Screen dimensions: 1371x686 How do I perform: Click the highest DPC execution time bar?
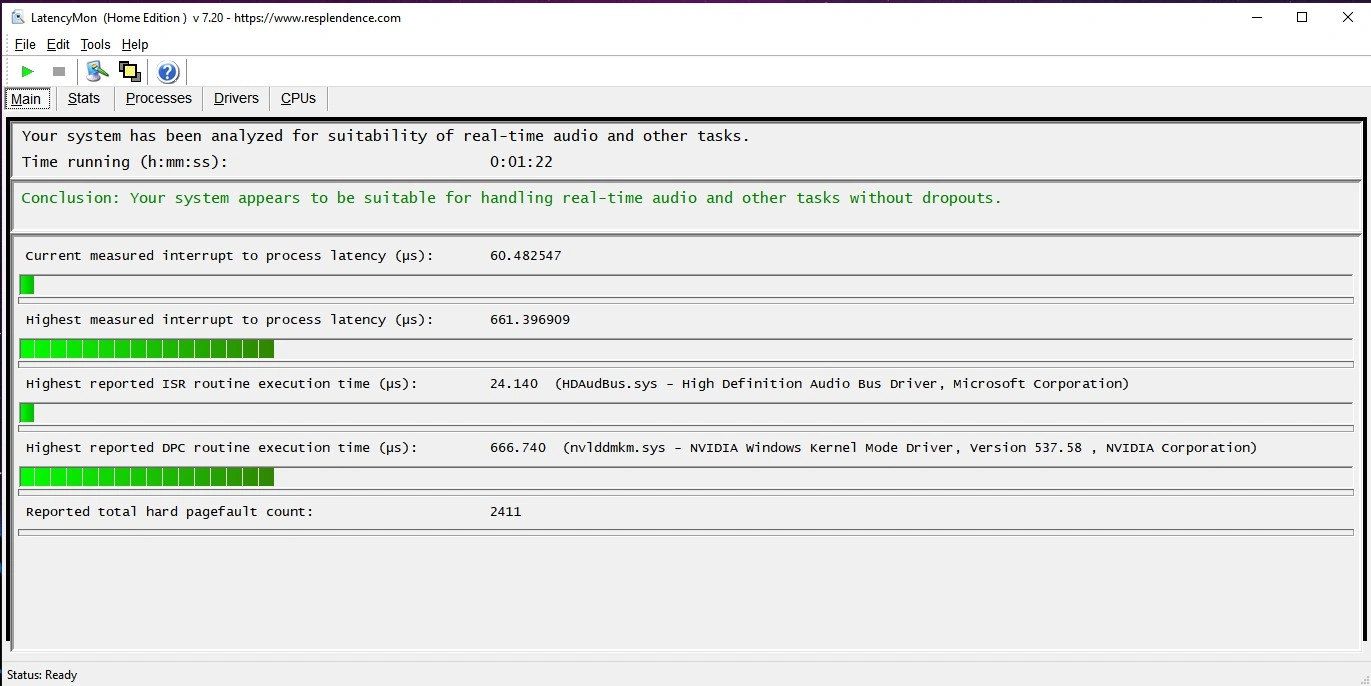tap(686, 477)
